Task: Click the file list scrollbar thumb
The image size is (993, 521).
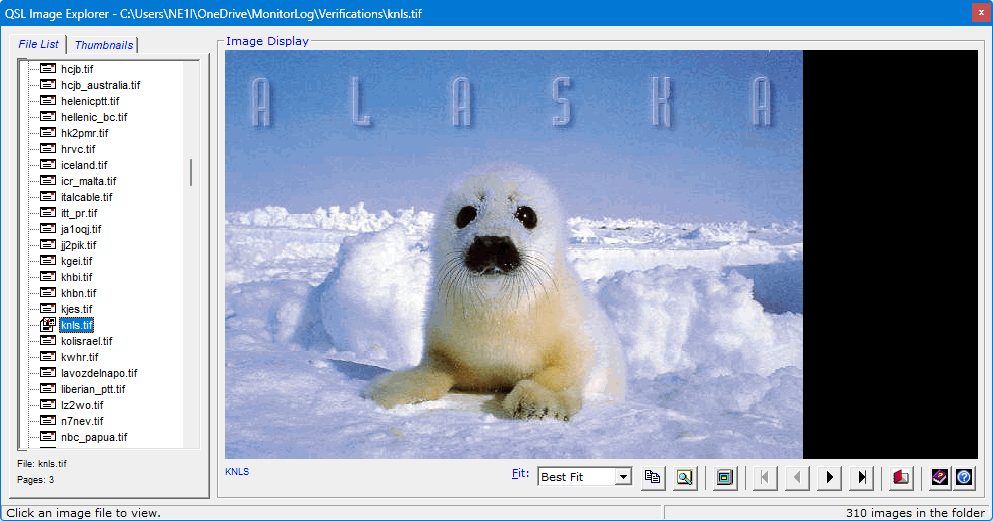Action: point(191,172)
